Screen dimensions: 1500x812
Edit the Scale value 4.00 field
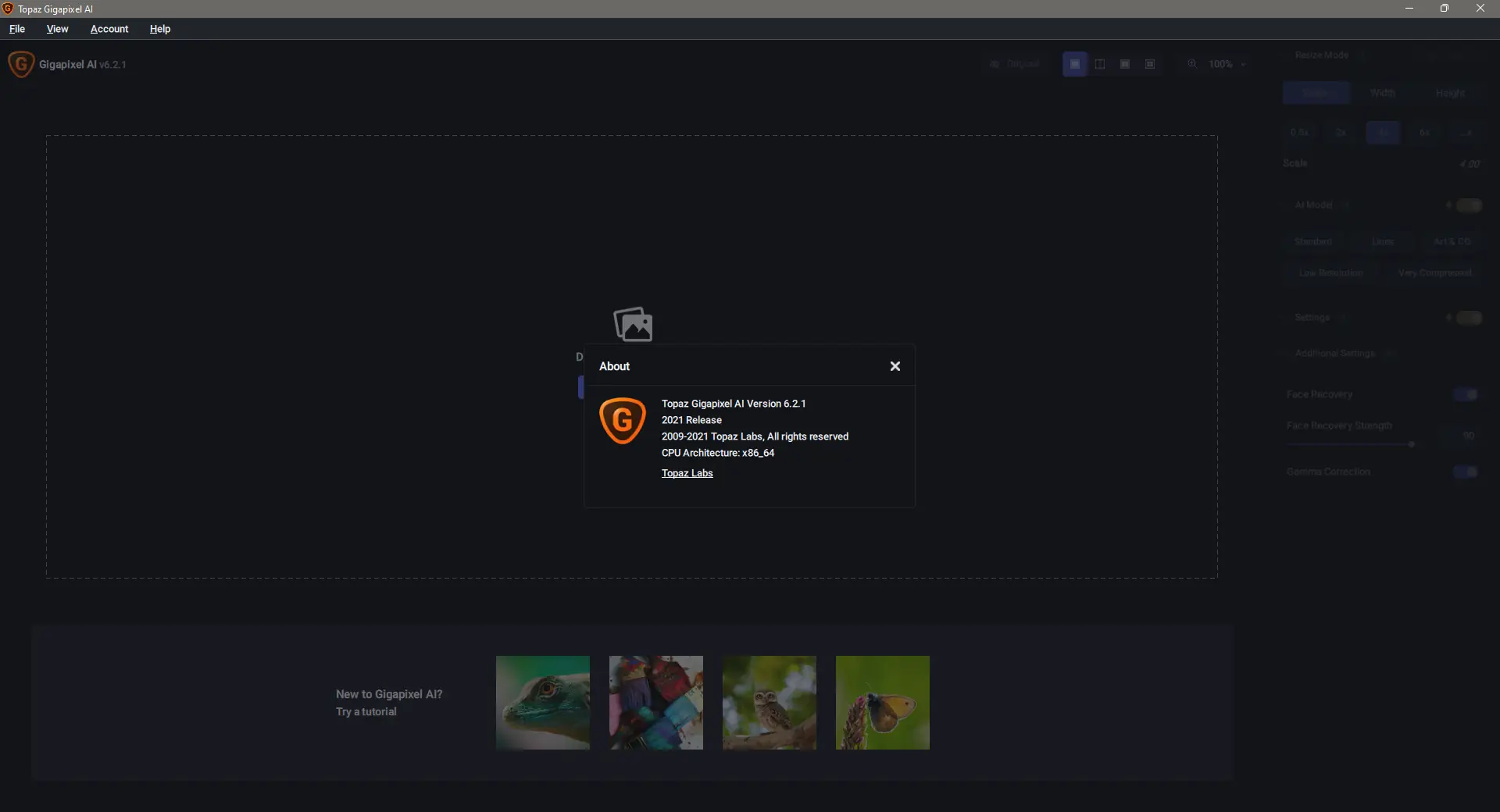(x=1469, y=164)
